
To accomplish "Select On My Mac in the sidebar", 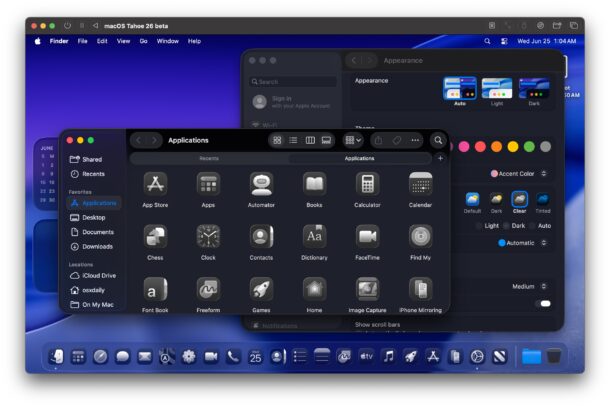I will pyautogui.click(x=93, y=305).
